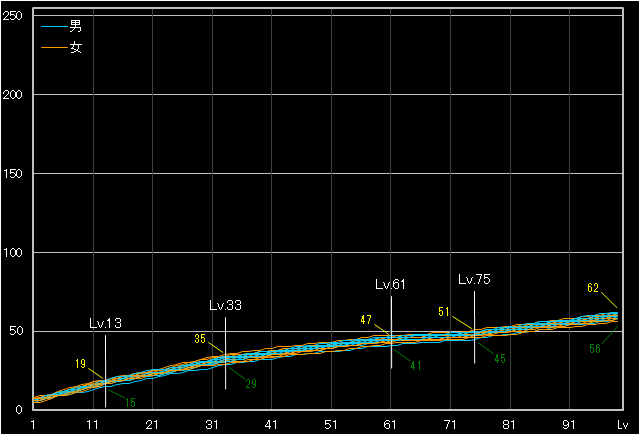Click the x-axis label 51
The height and width of the screenshot is (435, 640).
pyautogui.click(x=331, y=425)
